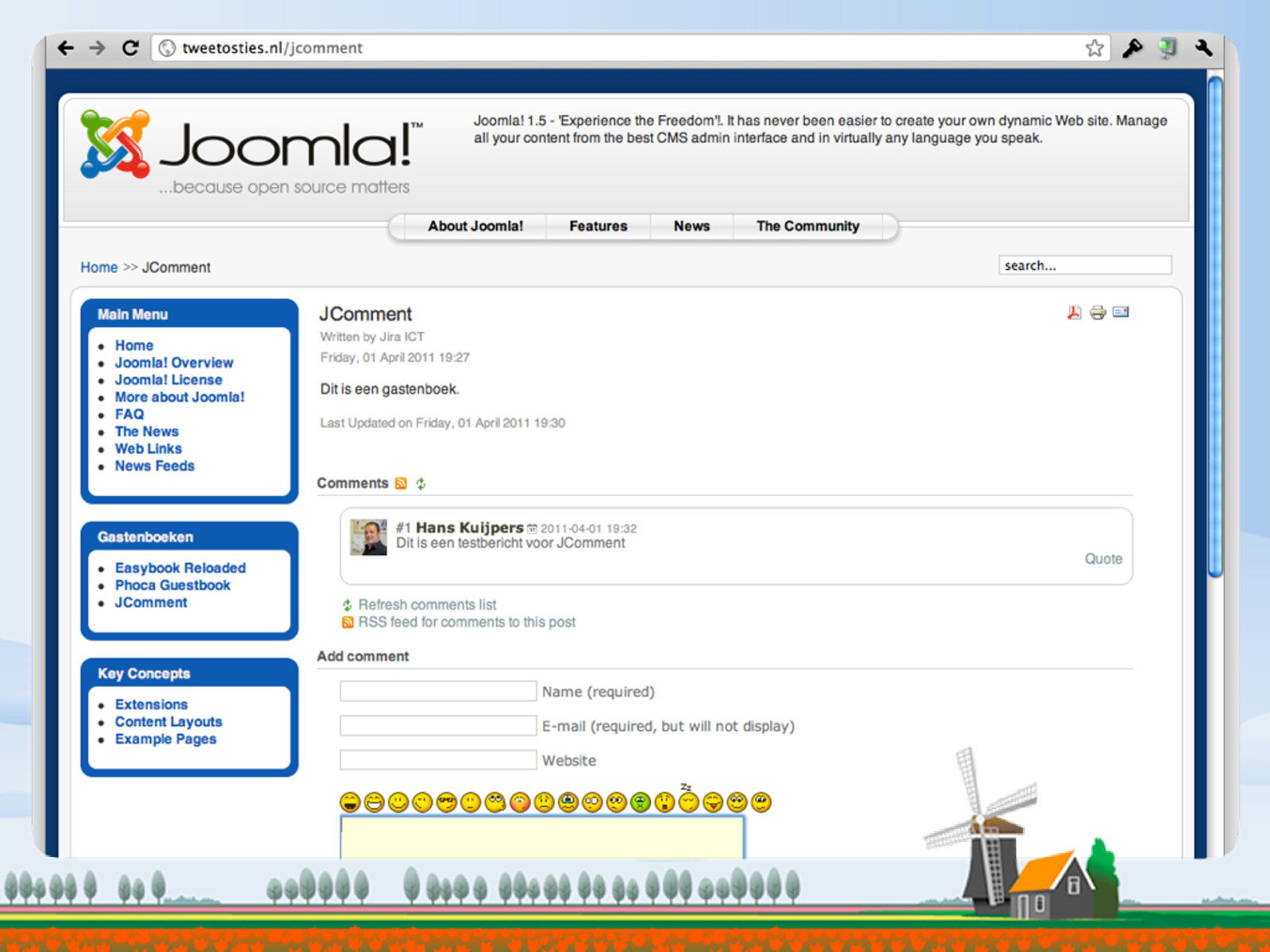The width and height of the screenshot is (1270, 952).
Task: Insert the neutral straight-mouth smiley
Action: (x=471, y=802)
